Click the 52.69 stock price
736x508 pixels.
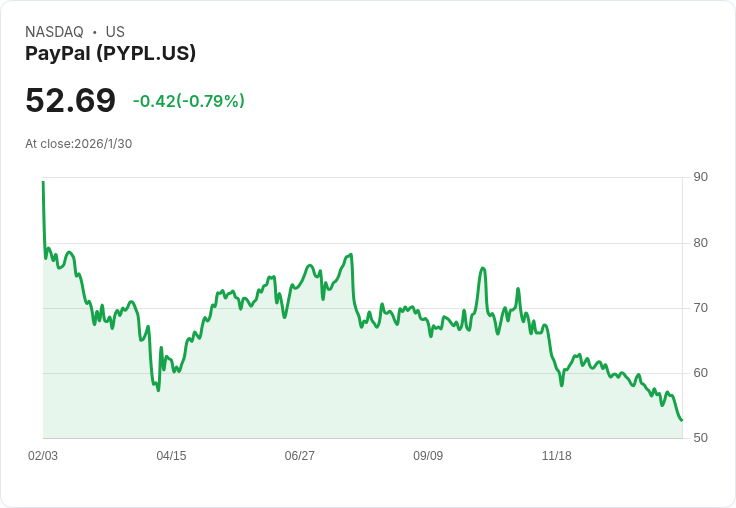(70, 100)
